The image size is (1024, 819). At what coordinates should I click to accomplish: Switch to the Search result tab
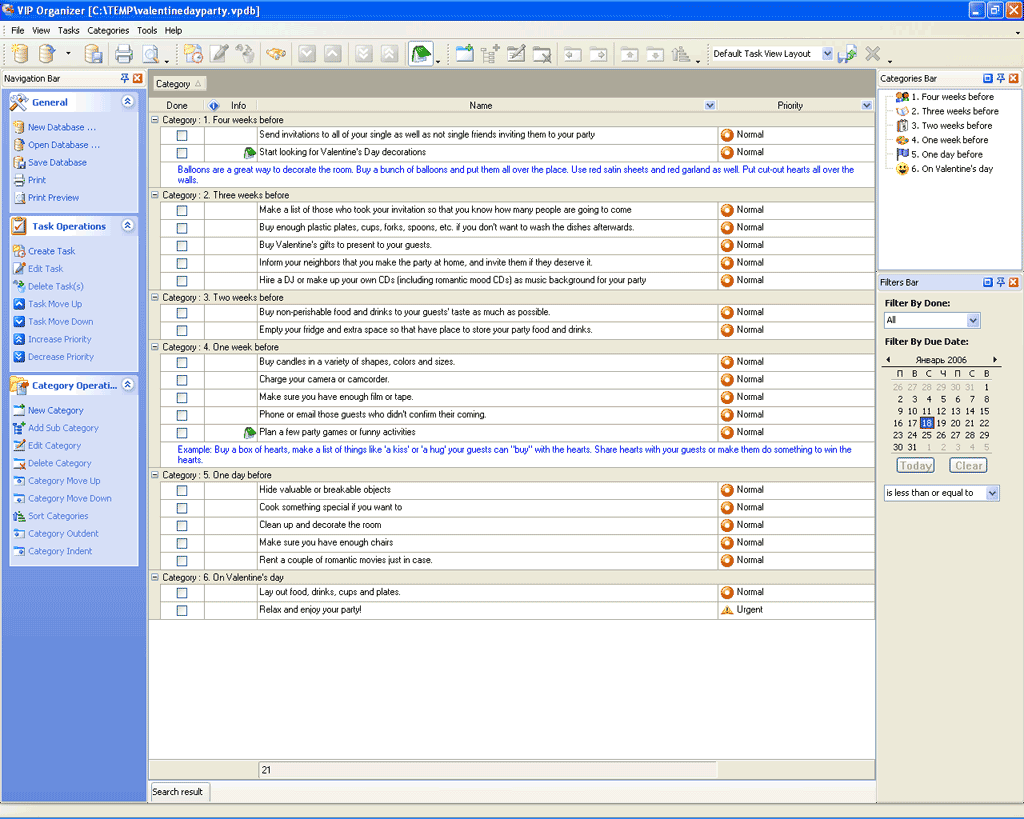click(x=178, y=792)
